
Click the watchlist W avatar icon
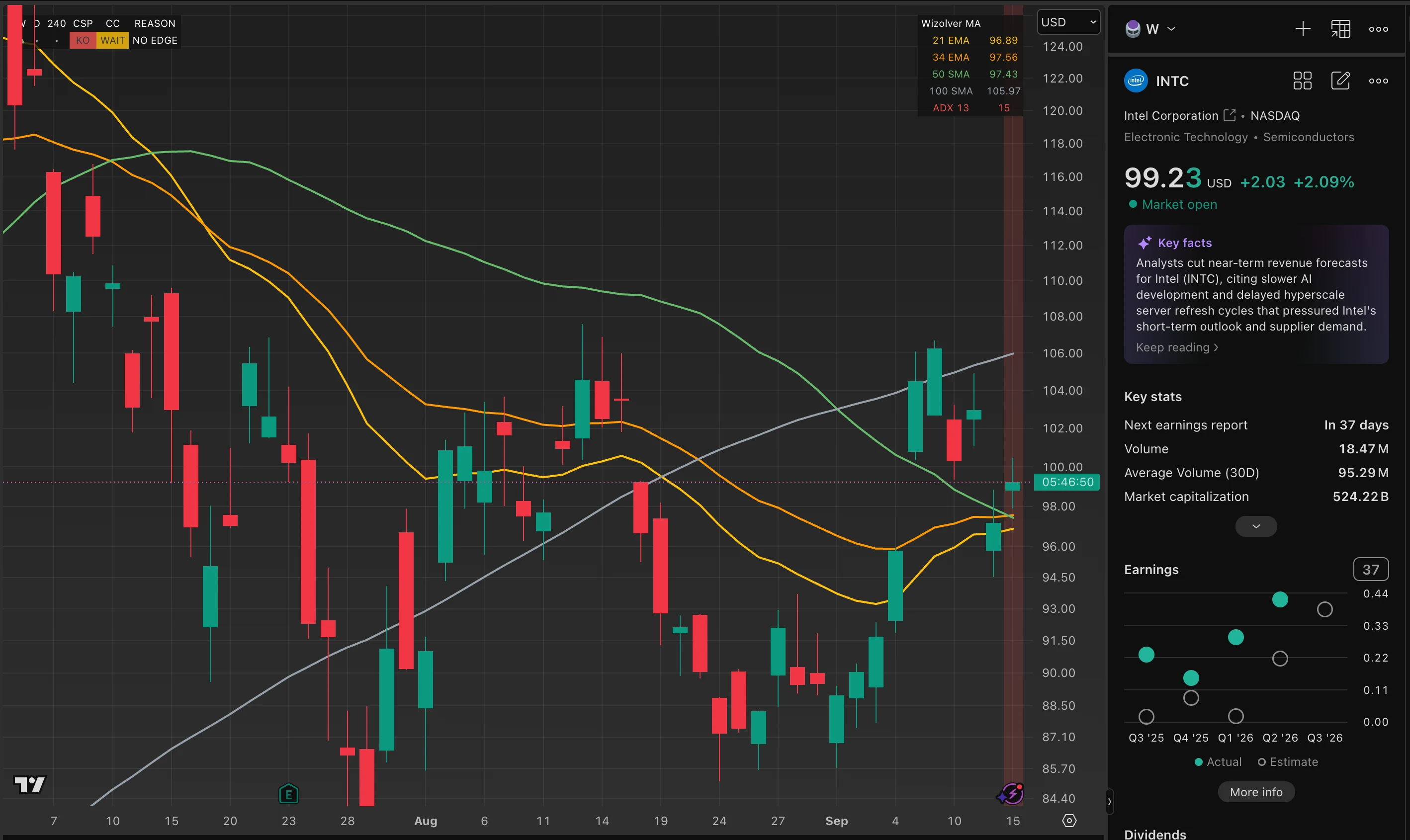[1133, 29]
